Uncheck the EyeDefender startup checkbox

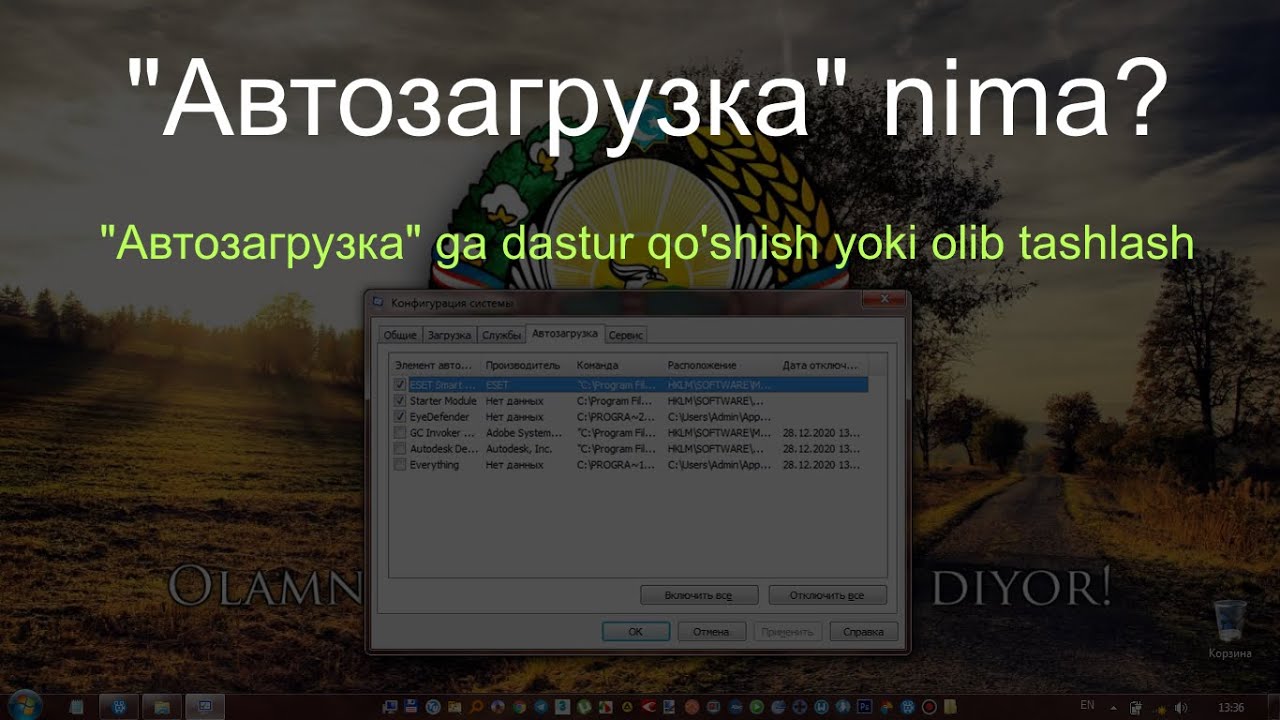400,417
